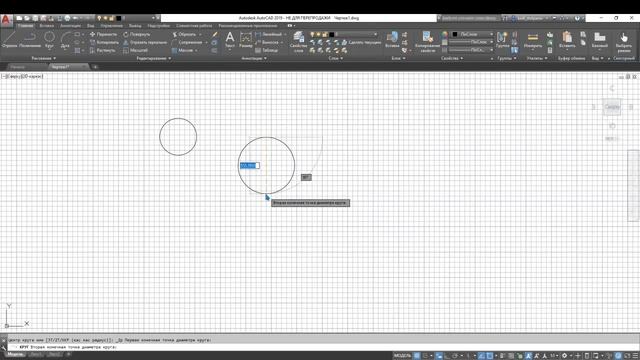Select the Дуга (Arc) tool
The height and width of the screenshot is (360, 640).
tap(65, 40)
